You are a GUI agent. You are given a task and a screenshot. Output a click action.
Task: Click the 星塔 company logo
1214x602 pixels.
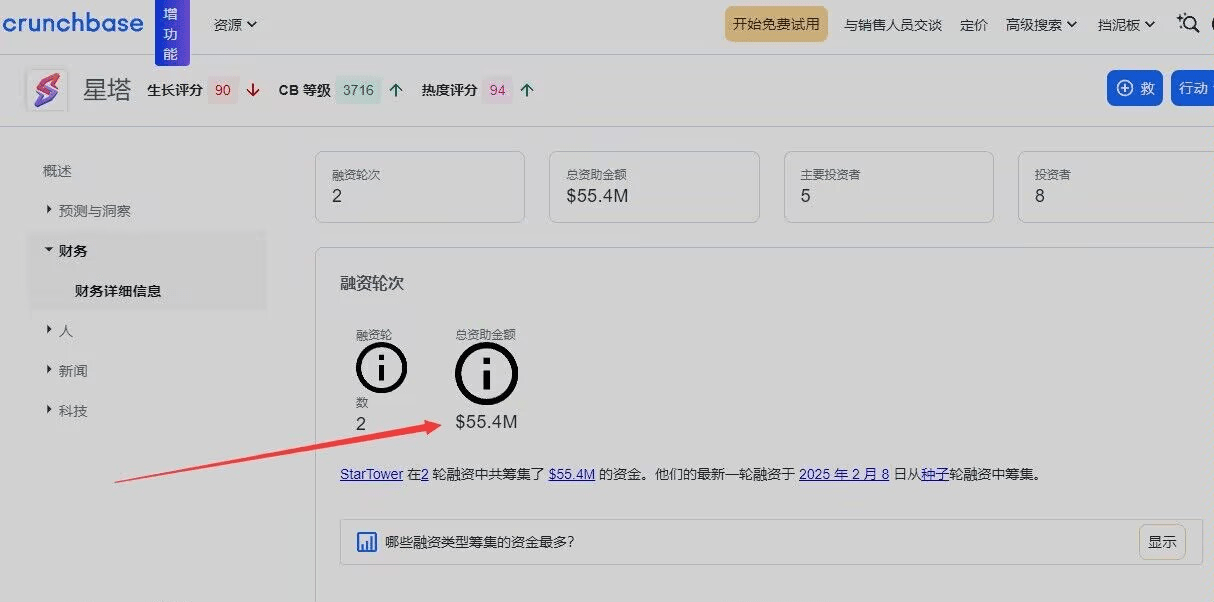tap(46, 90)
